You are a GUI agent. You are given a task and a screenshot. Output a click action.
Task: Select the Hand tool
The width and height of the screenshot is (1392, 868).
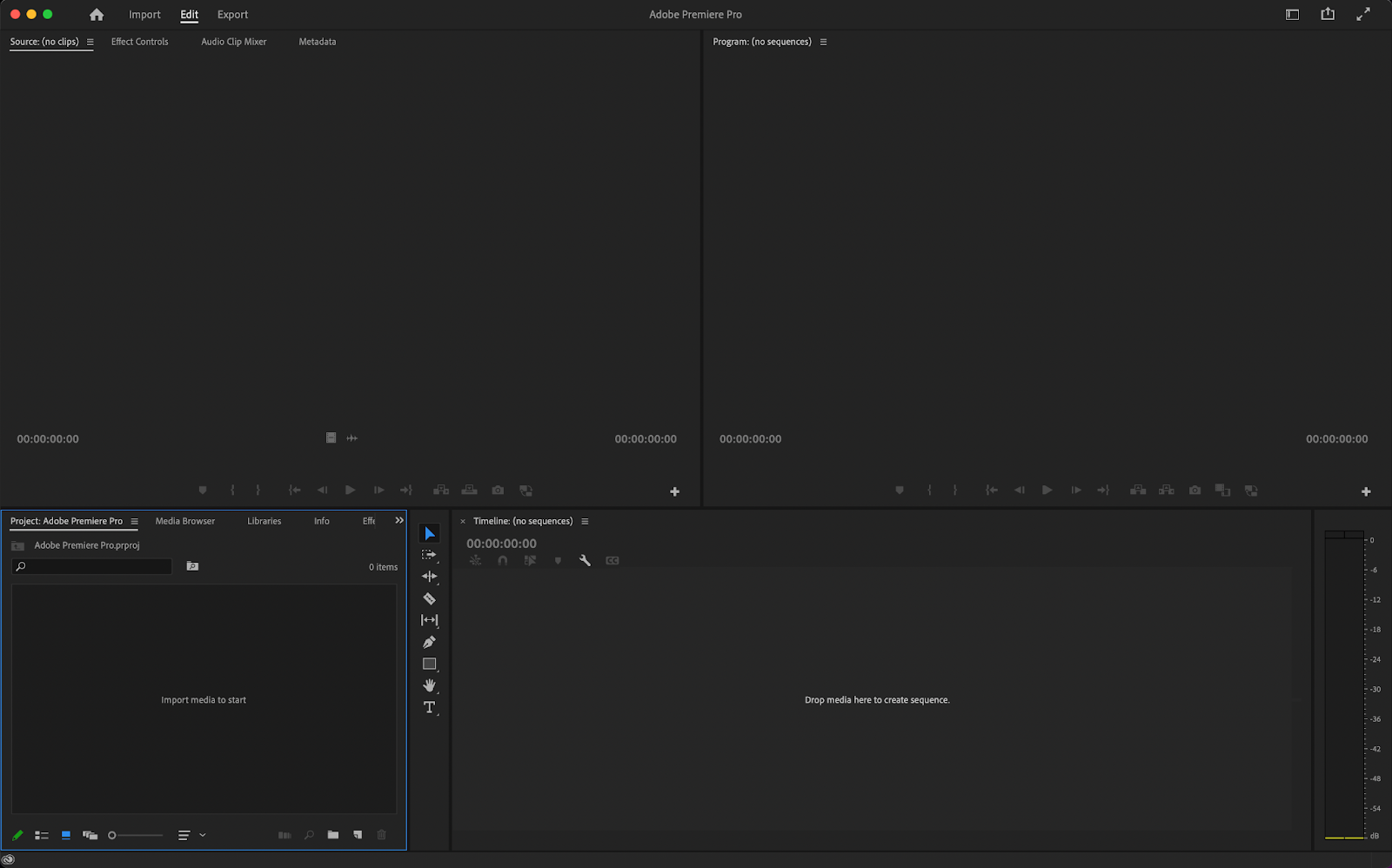429,685
